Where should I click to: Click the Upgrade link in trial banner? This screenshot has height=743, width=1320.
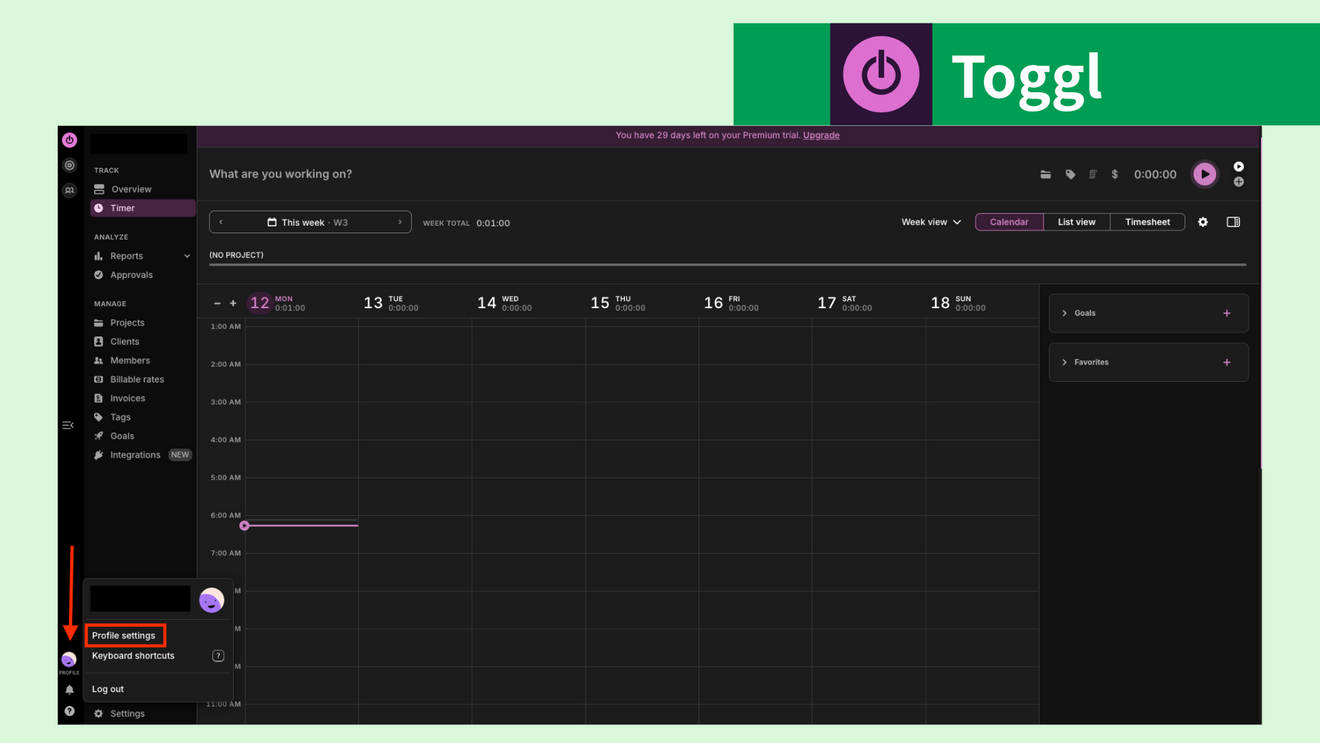tap(821, 135)
